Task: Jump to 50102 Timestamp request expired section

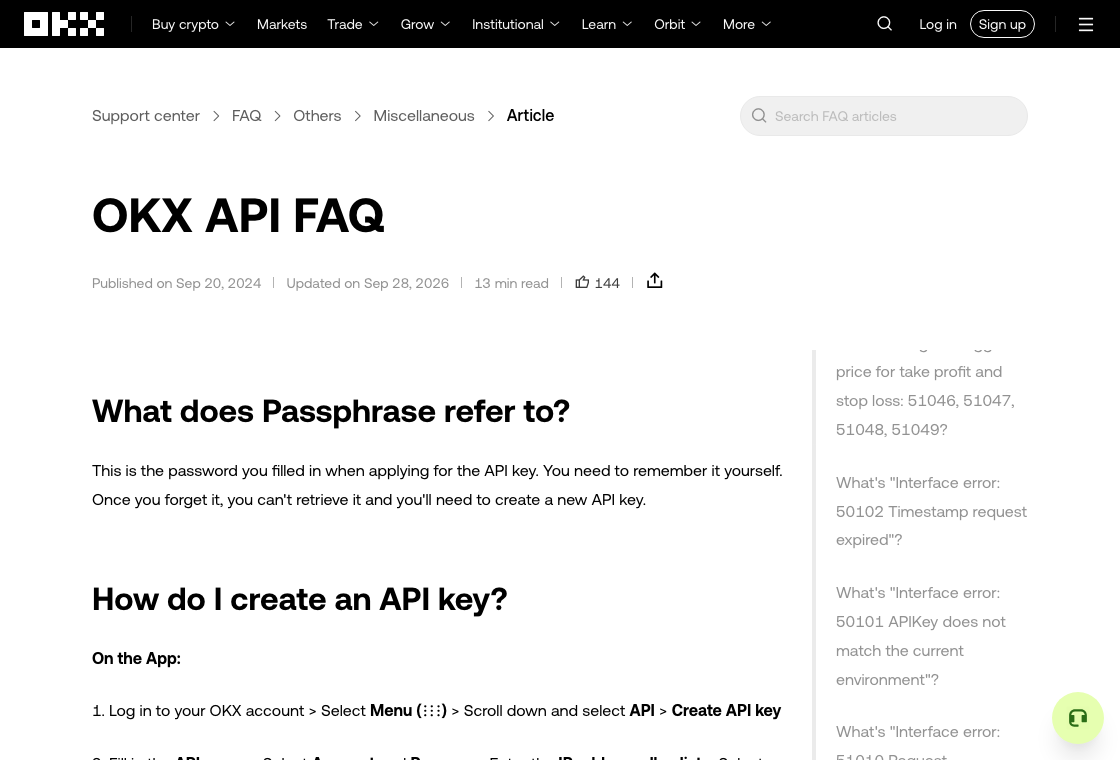Action: (x=931, y=511)
